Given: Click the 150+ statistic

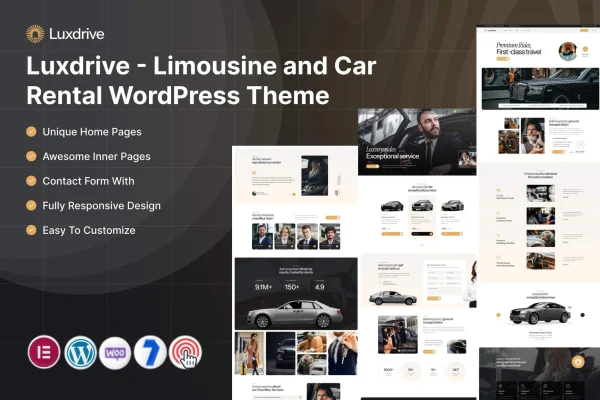Looking at the screenshot, I should point(292,287).
